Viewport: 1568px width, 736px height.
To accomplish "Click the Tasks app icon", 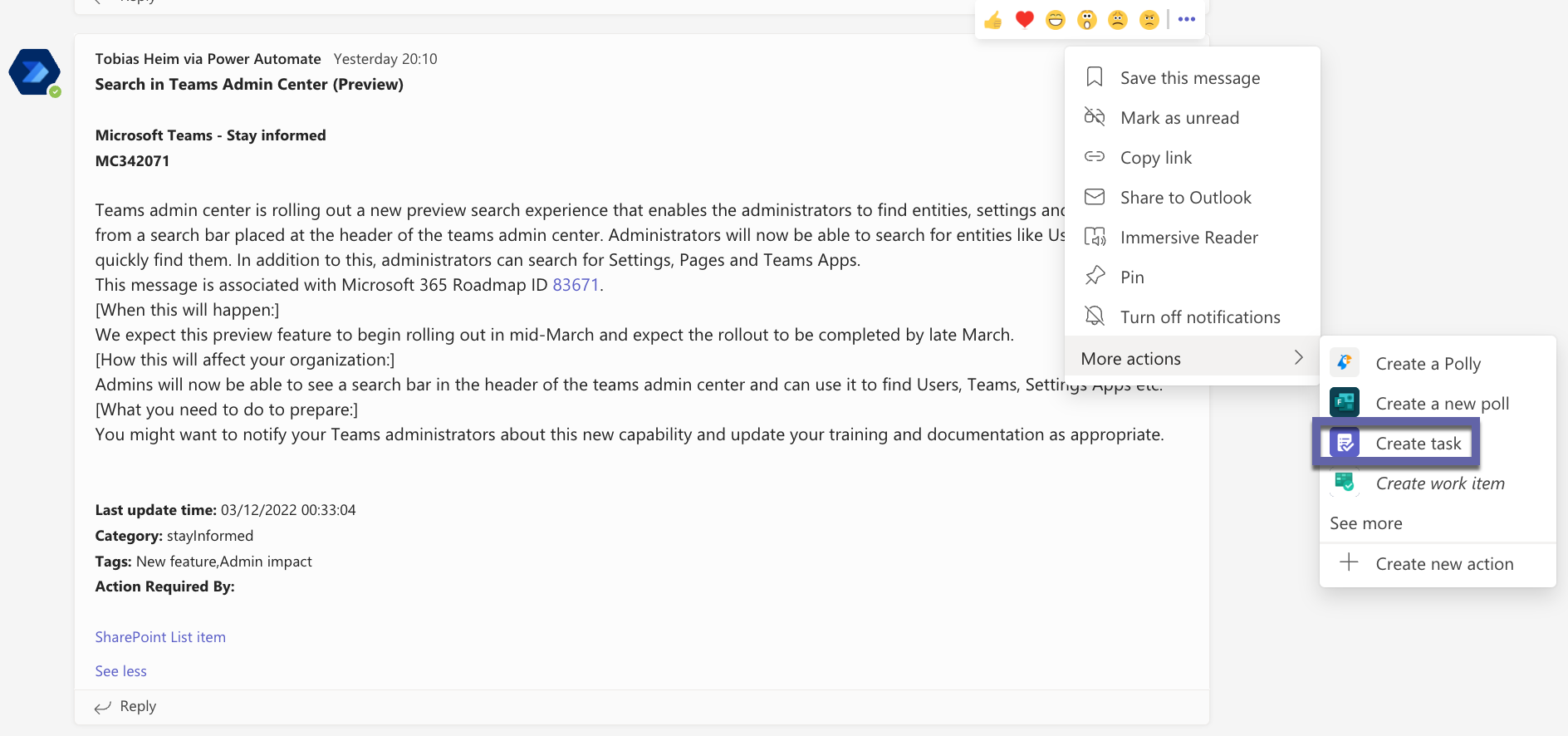I will point(1345,443).
